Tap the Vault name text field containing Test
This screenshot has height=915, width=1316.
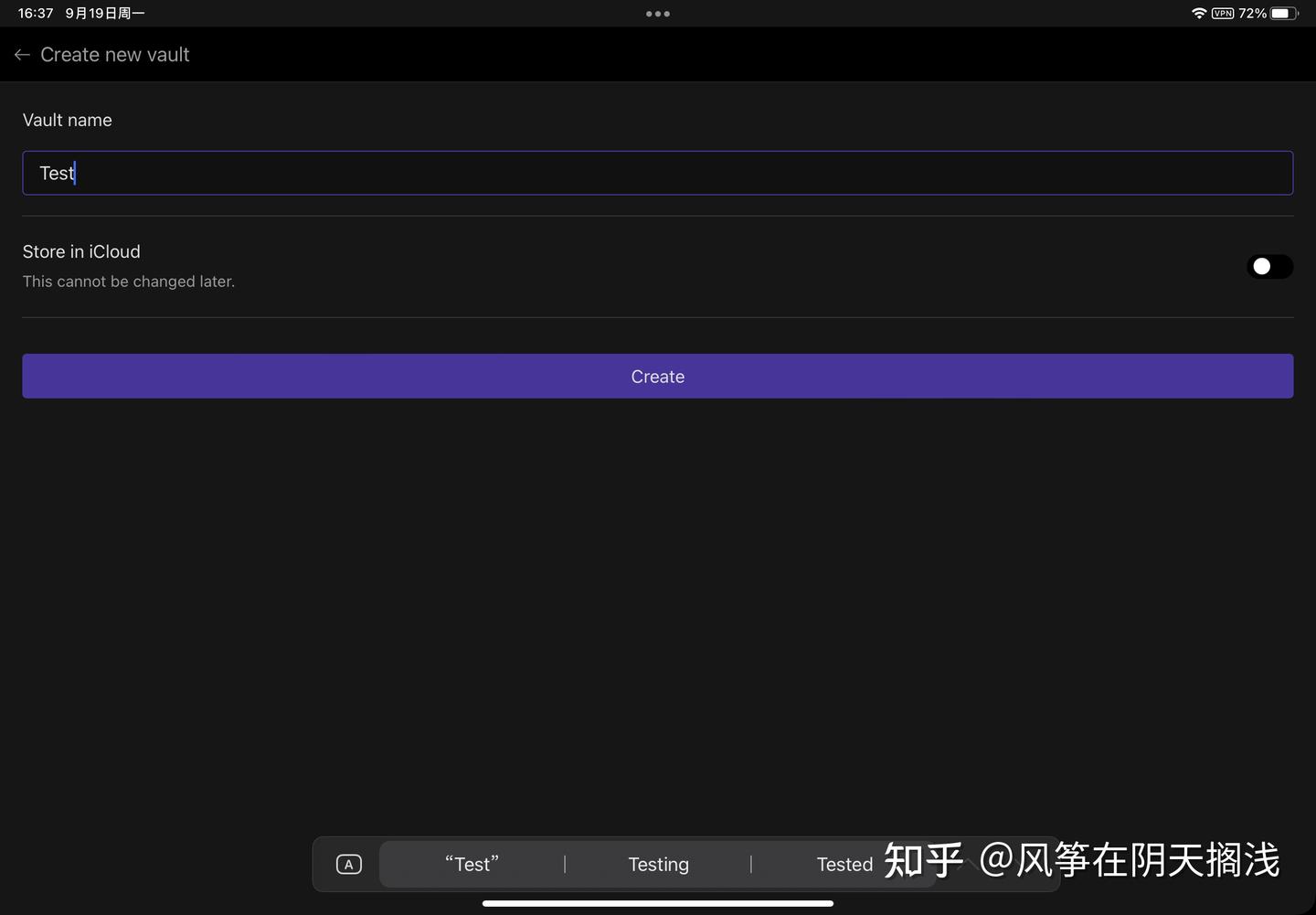point(657,173)
